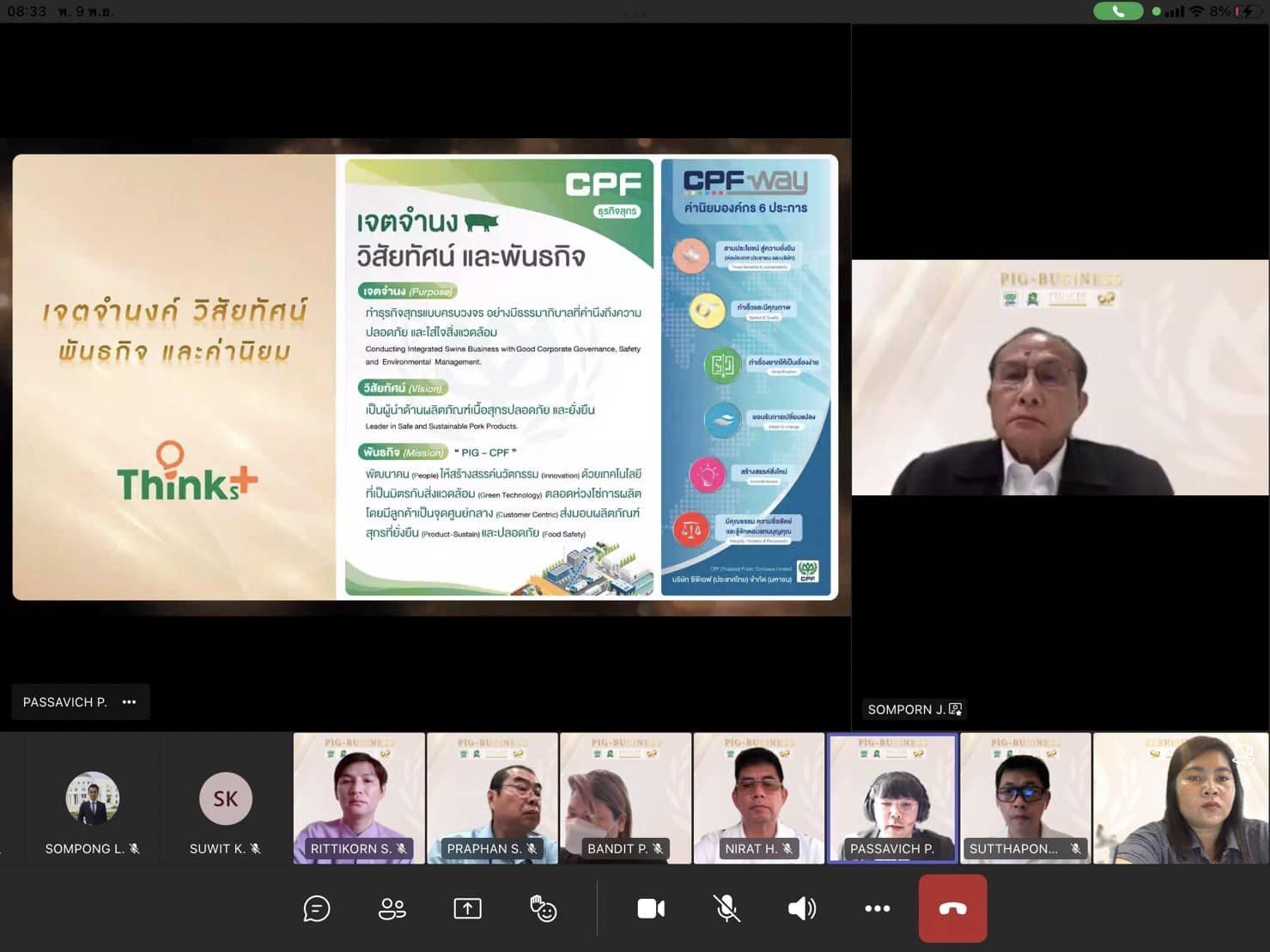1270x952 pixels.
Task: Click the spotlight icon next to SOMPORN J.
Action: (x=956, y=709)
